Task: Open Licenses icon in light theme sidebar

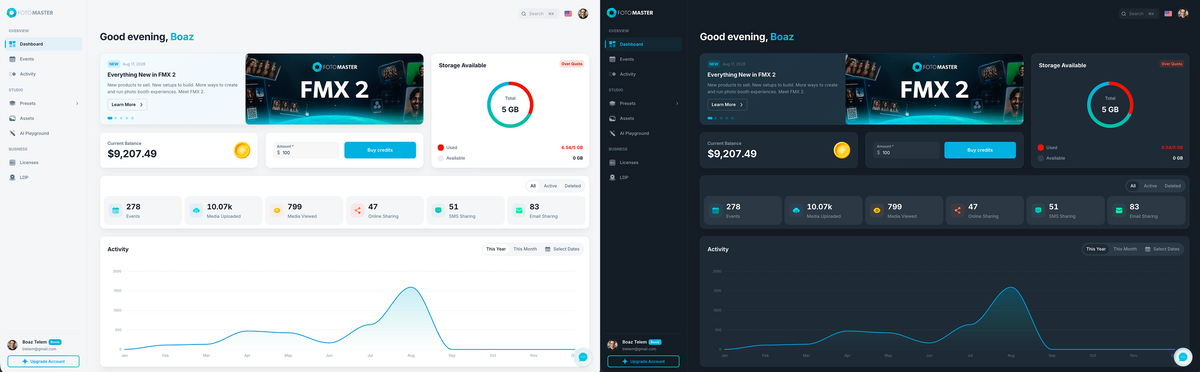Action: [x=12, y=162]
